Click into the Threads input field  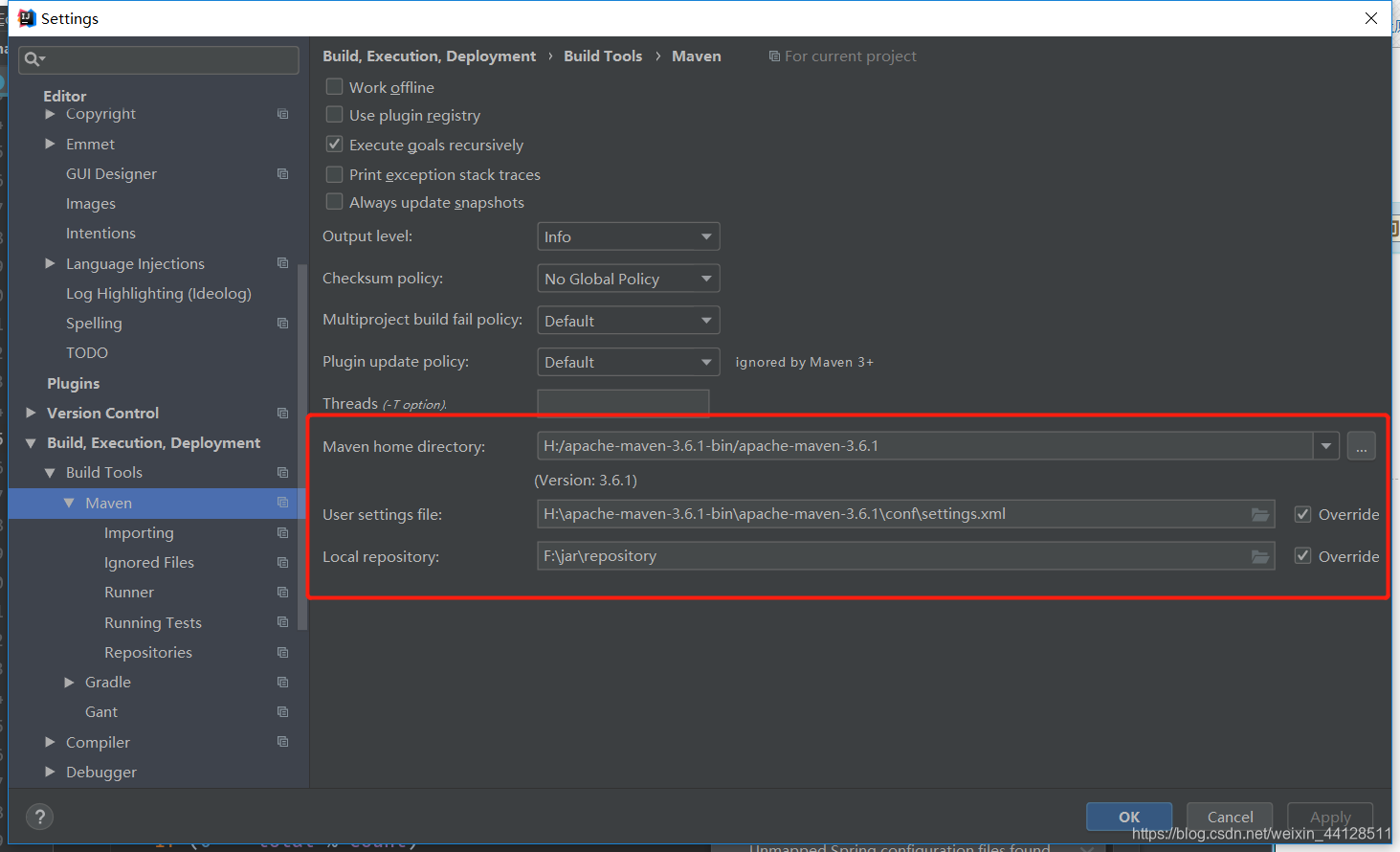[x=623, y=403]
